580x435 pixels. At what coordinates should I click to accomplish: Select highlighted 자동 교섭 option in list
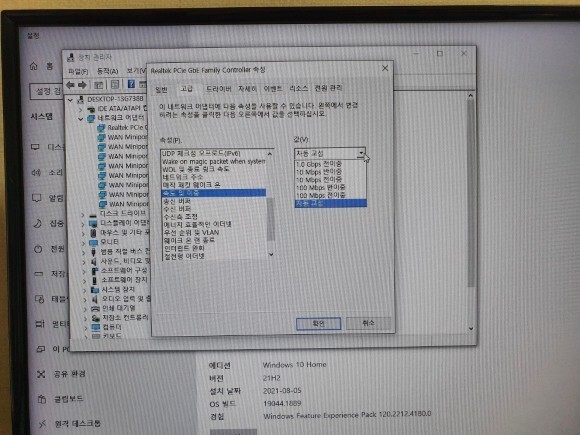coord(331,203)
